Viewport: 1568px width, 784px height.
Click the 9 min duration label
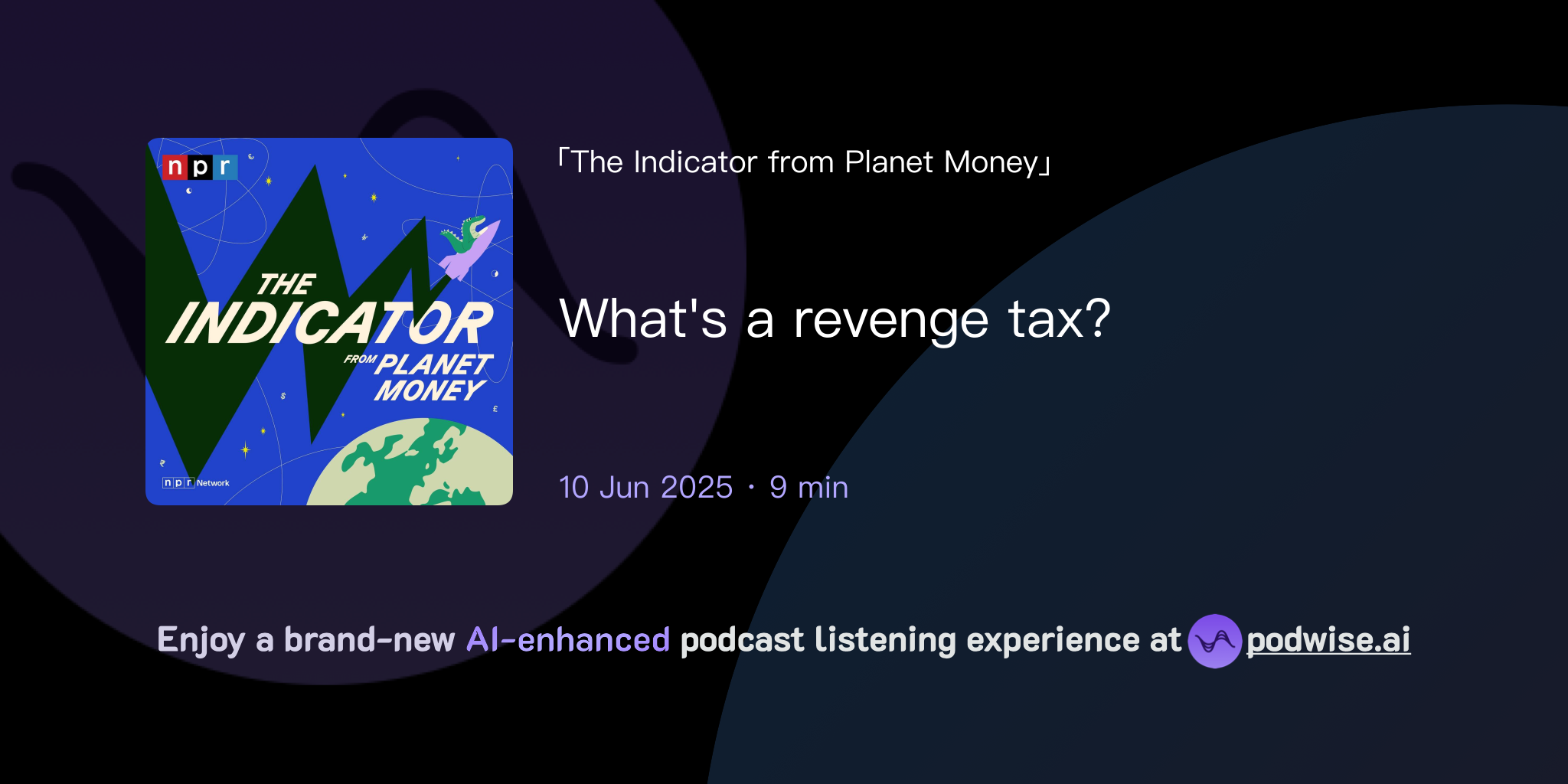pos(810,487)
